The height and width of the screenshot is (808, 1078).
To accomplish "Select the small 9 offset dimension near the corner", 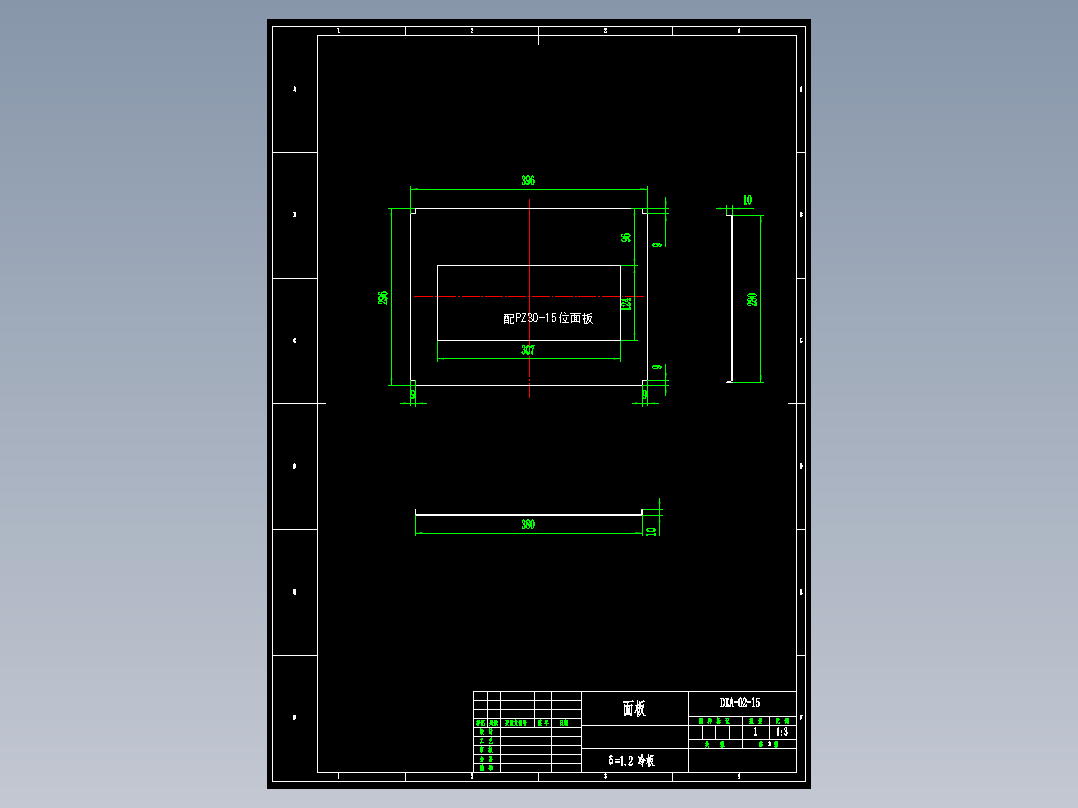I will [656, 243].
